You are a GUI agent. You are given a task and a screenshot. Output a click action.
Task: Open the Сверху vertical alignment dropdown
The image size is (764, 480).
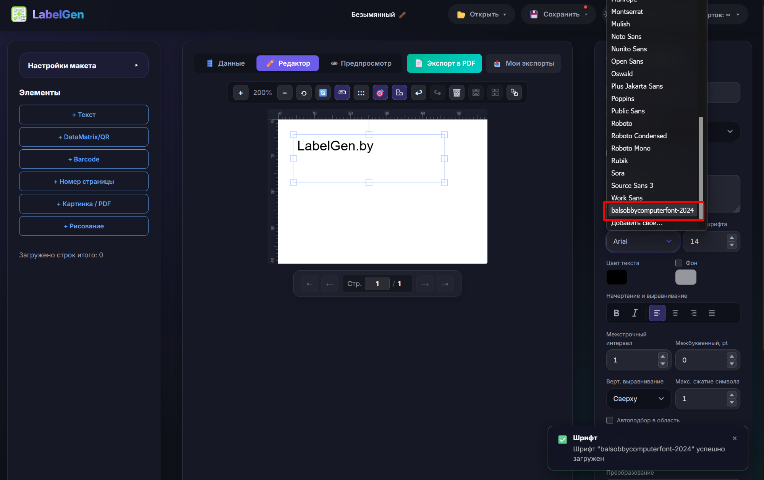click(x=638, y=399)
